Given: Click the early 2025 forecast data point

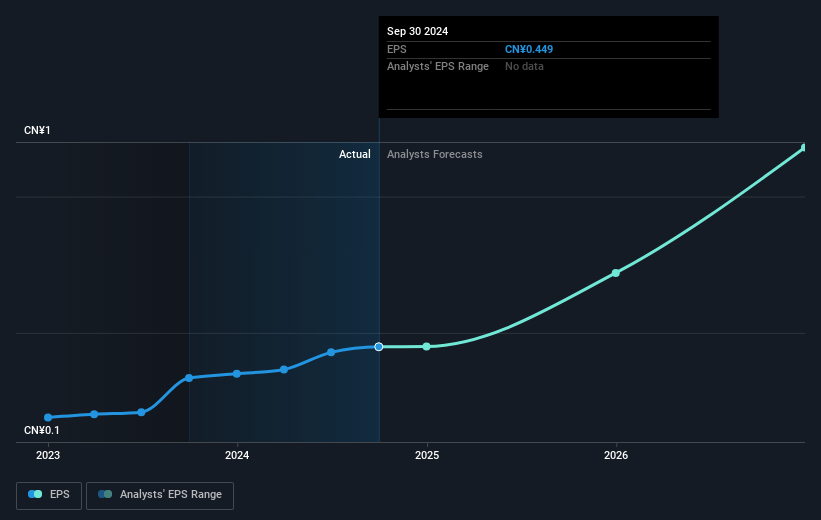Looking at the screenshot, I should pyautogui.click(x=427, y=347).
